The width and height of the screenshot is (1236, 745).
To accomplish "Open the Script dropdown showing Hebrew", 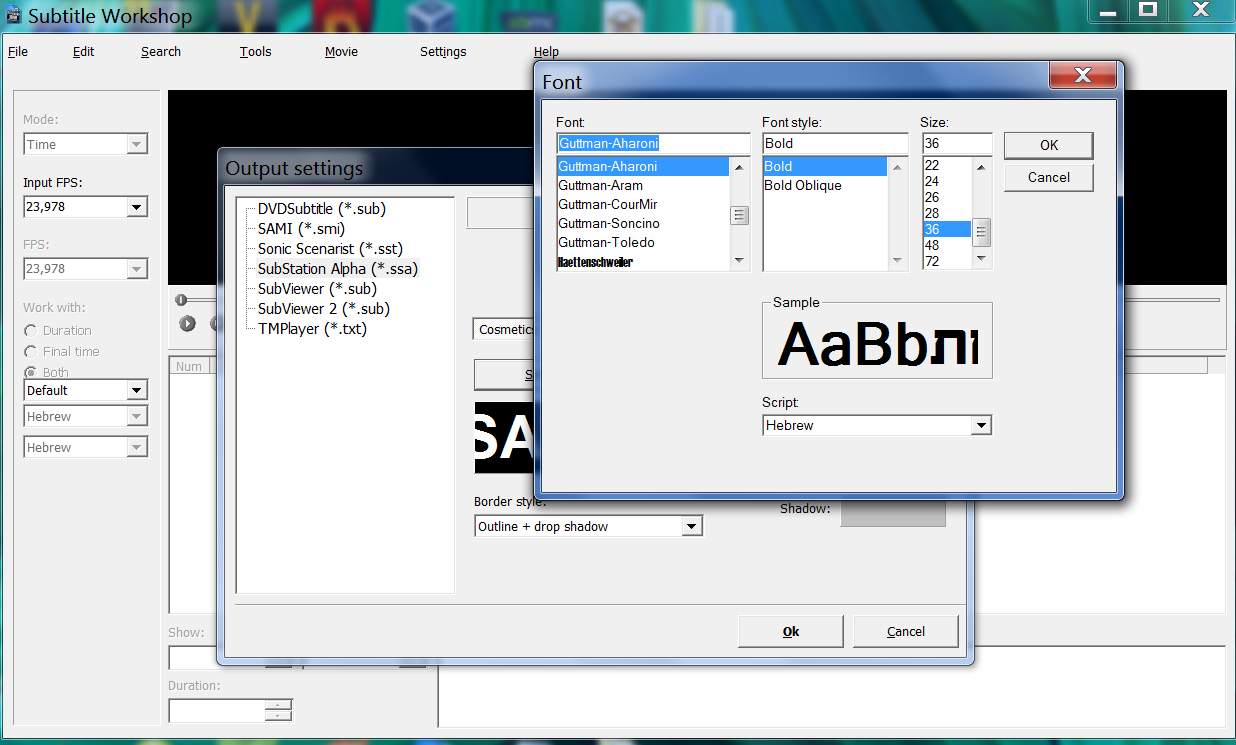I will click(981, 425).
